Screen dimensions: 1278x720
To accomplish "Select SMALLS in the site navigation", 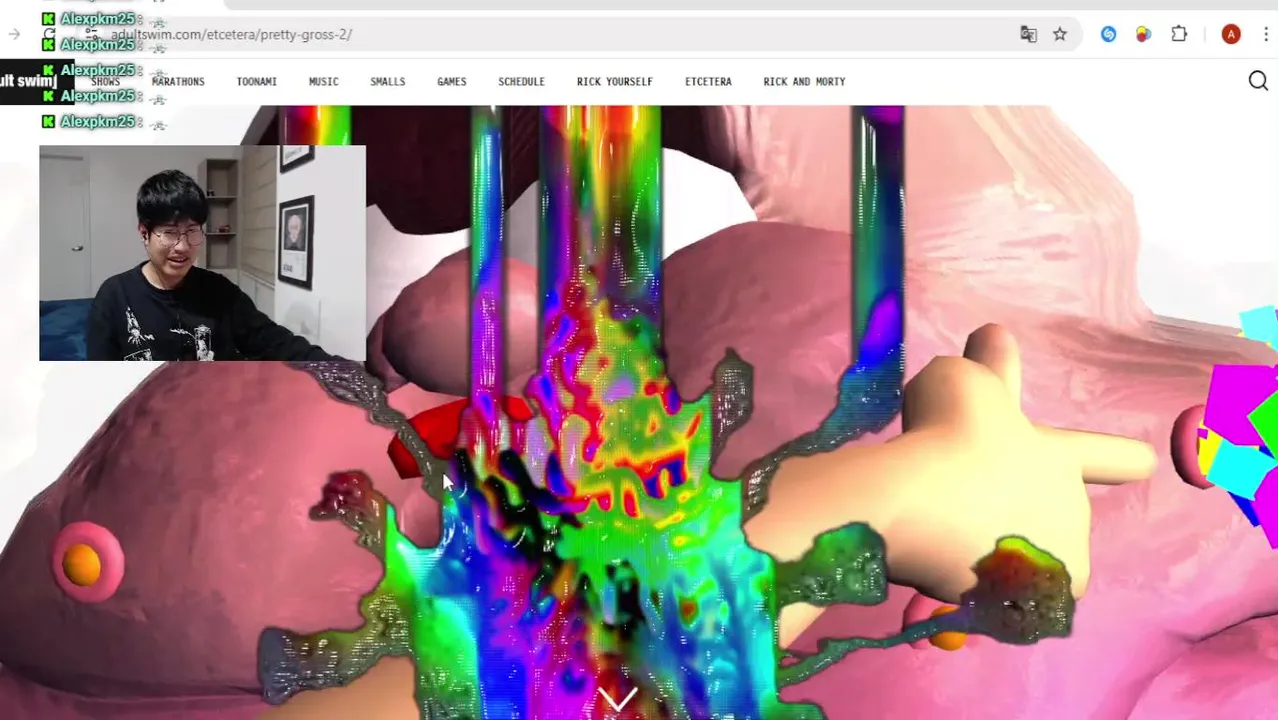I will click(x=388, y=82).
